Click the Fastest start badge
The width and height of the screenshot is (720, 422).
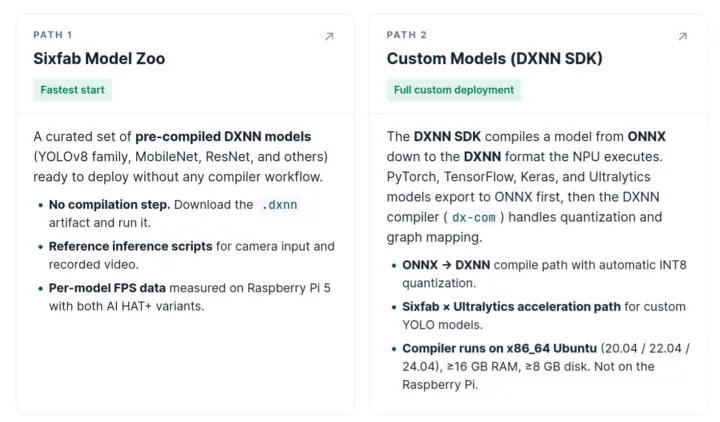(x=73, y=90)
